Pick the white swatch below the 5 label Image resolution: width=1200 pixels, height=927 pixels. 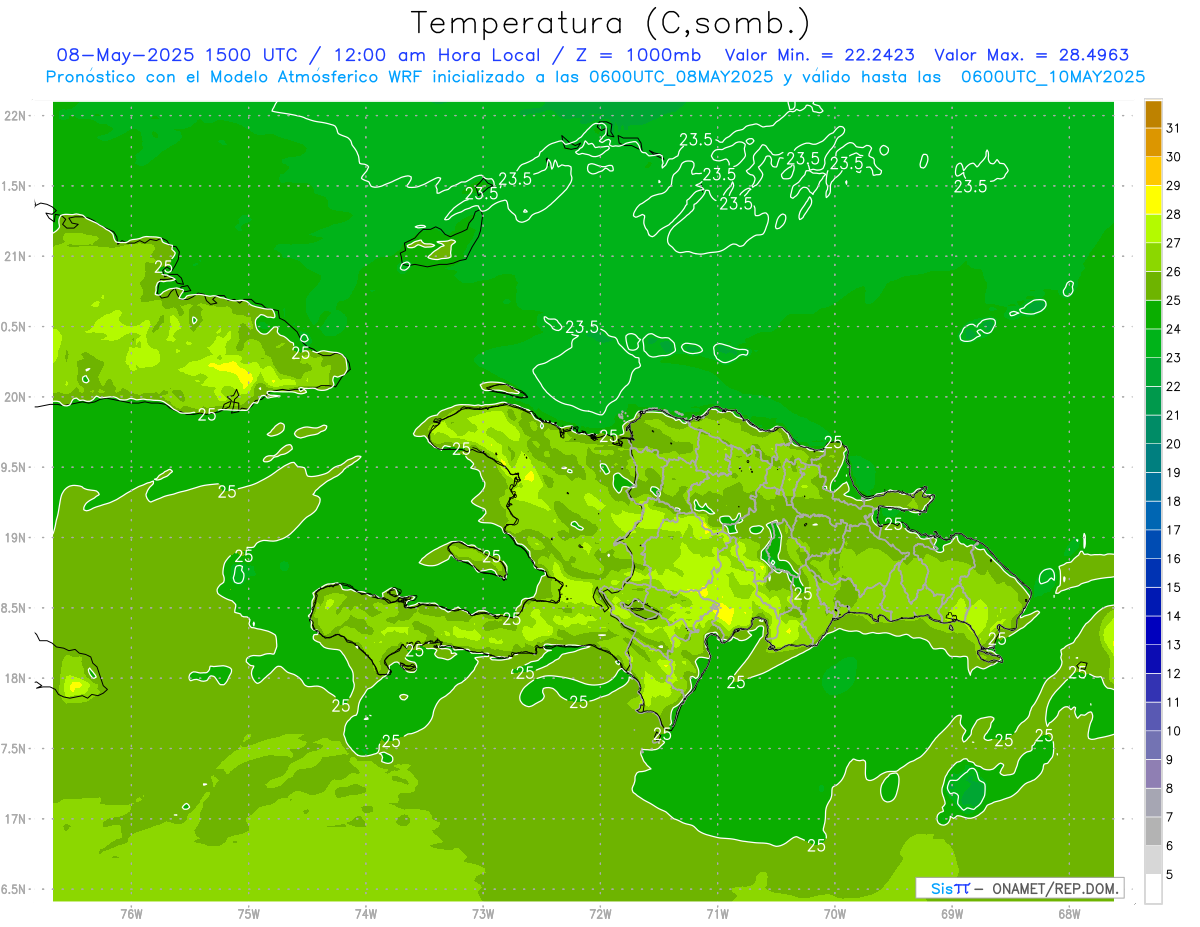tap(1153, 888)
